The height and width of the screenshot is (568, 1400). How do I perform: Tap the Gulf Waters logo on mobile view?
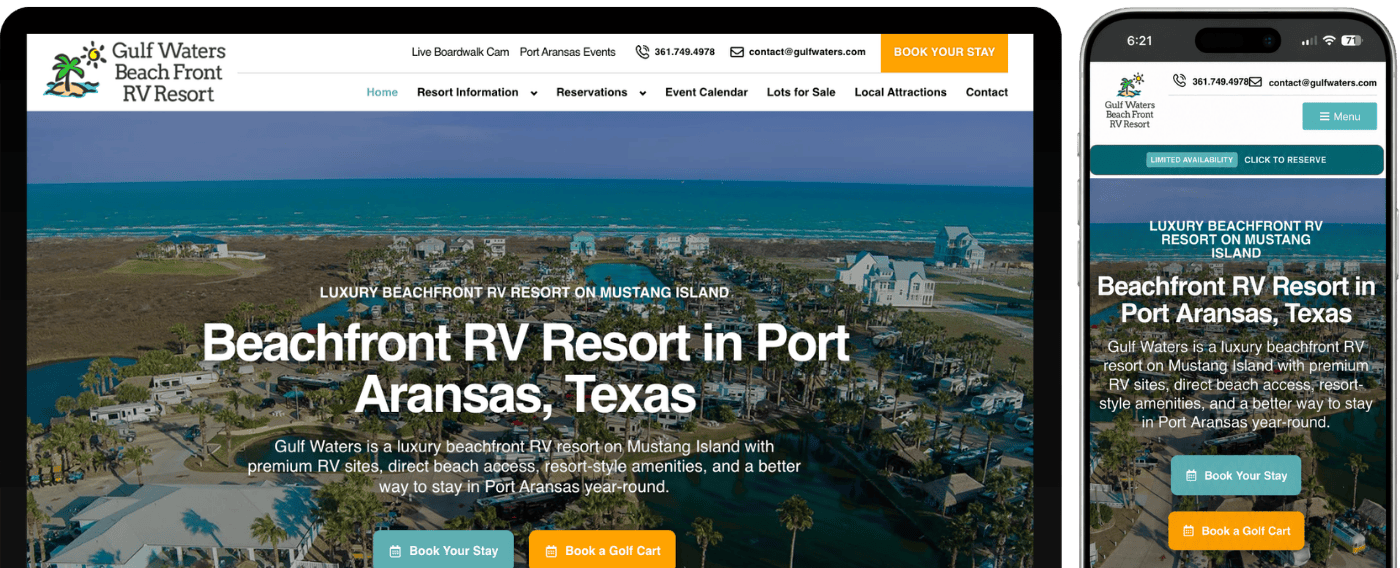pyautogui.click(x=1129, y=101)
